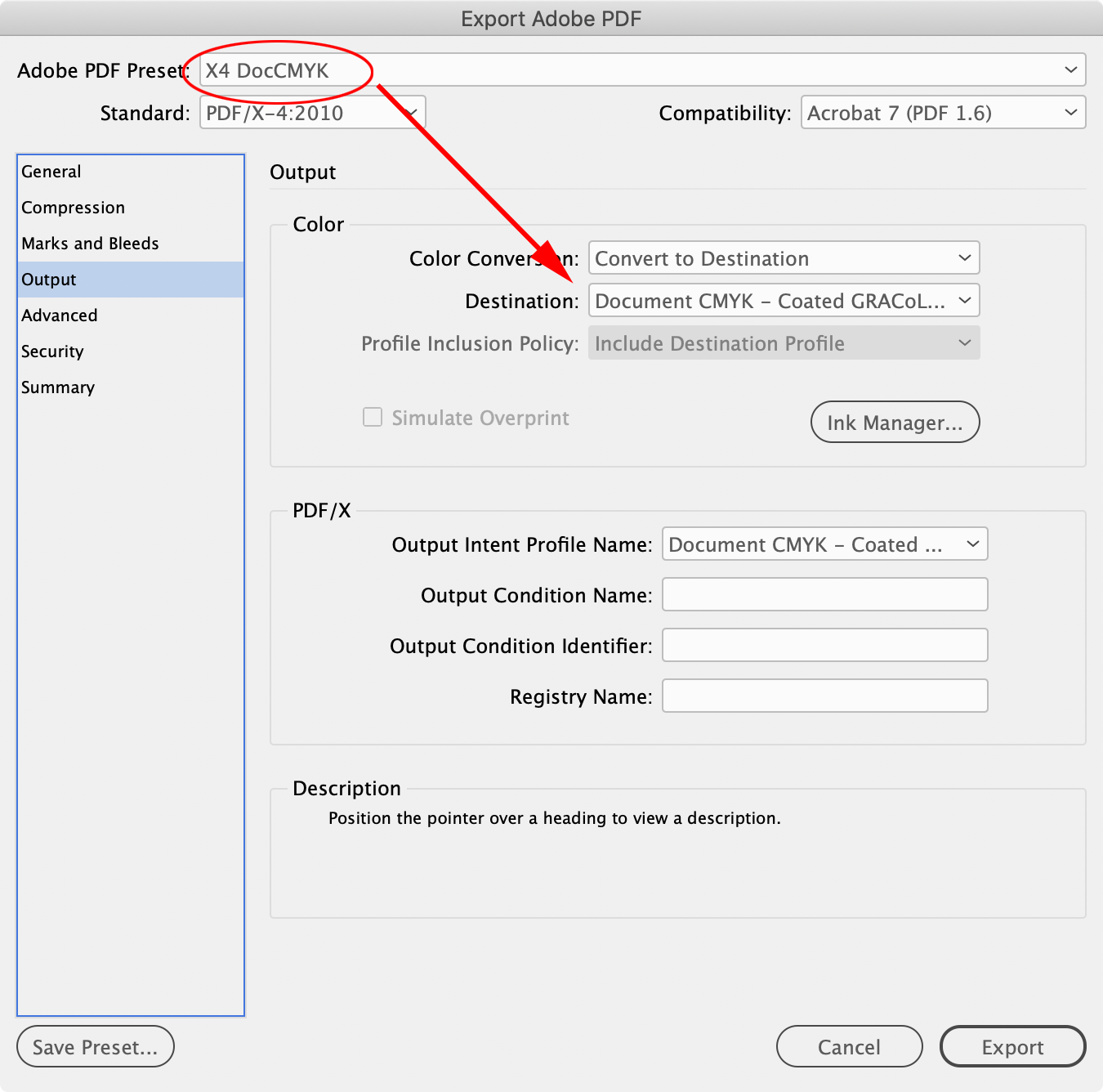Select the Output category in the sidebar
Viewport: 1103px width, 1092px height.
[48, 279]
